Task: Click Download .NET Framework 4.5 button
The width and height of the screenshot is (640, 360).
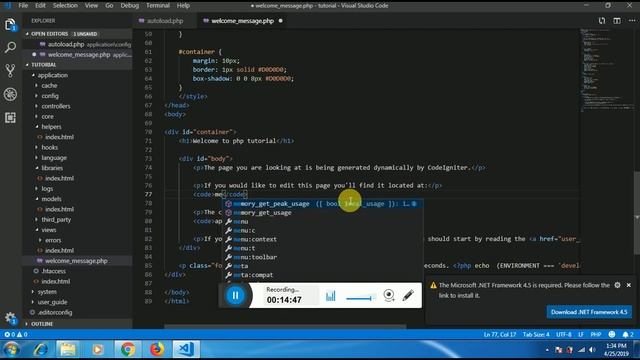Action: click(589, 312)
